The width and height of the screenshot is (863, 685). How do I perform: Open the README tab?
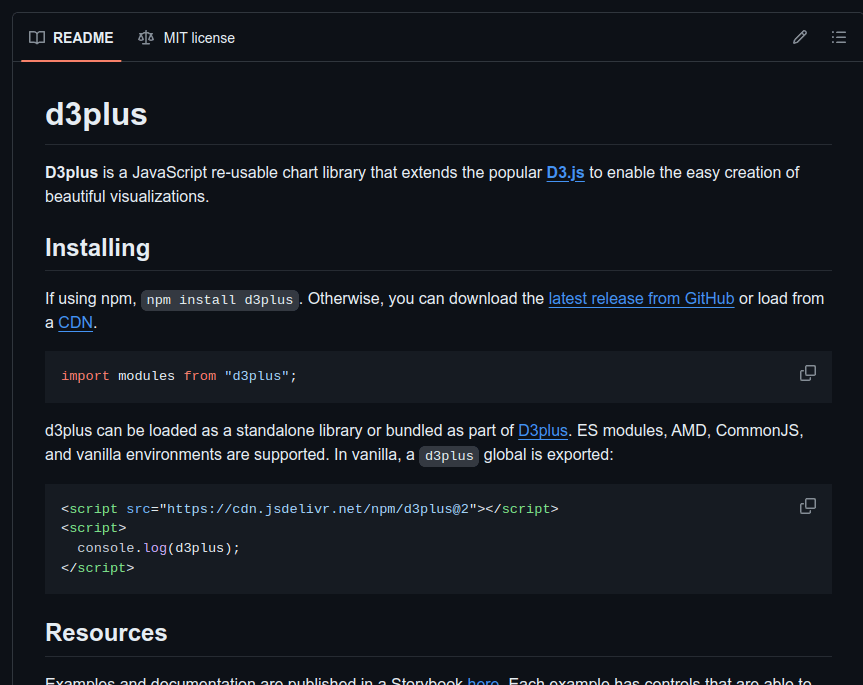[71, 38]
